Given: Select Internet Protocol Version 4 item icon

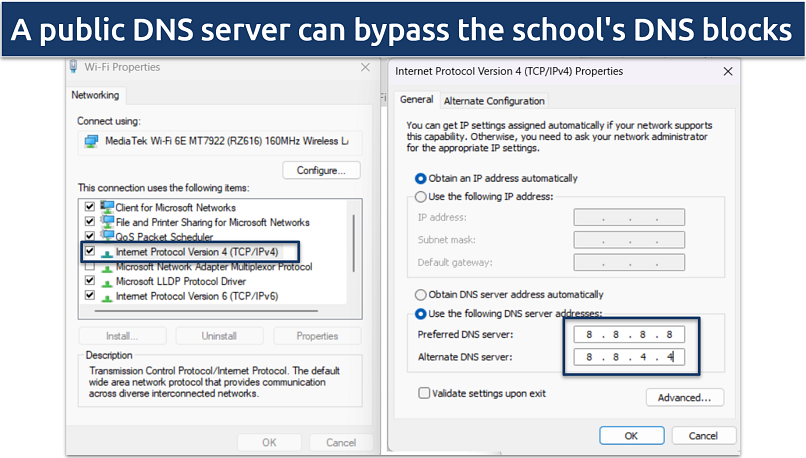Looking at the screenshot, I should tap(107, 252).
